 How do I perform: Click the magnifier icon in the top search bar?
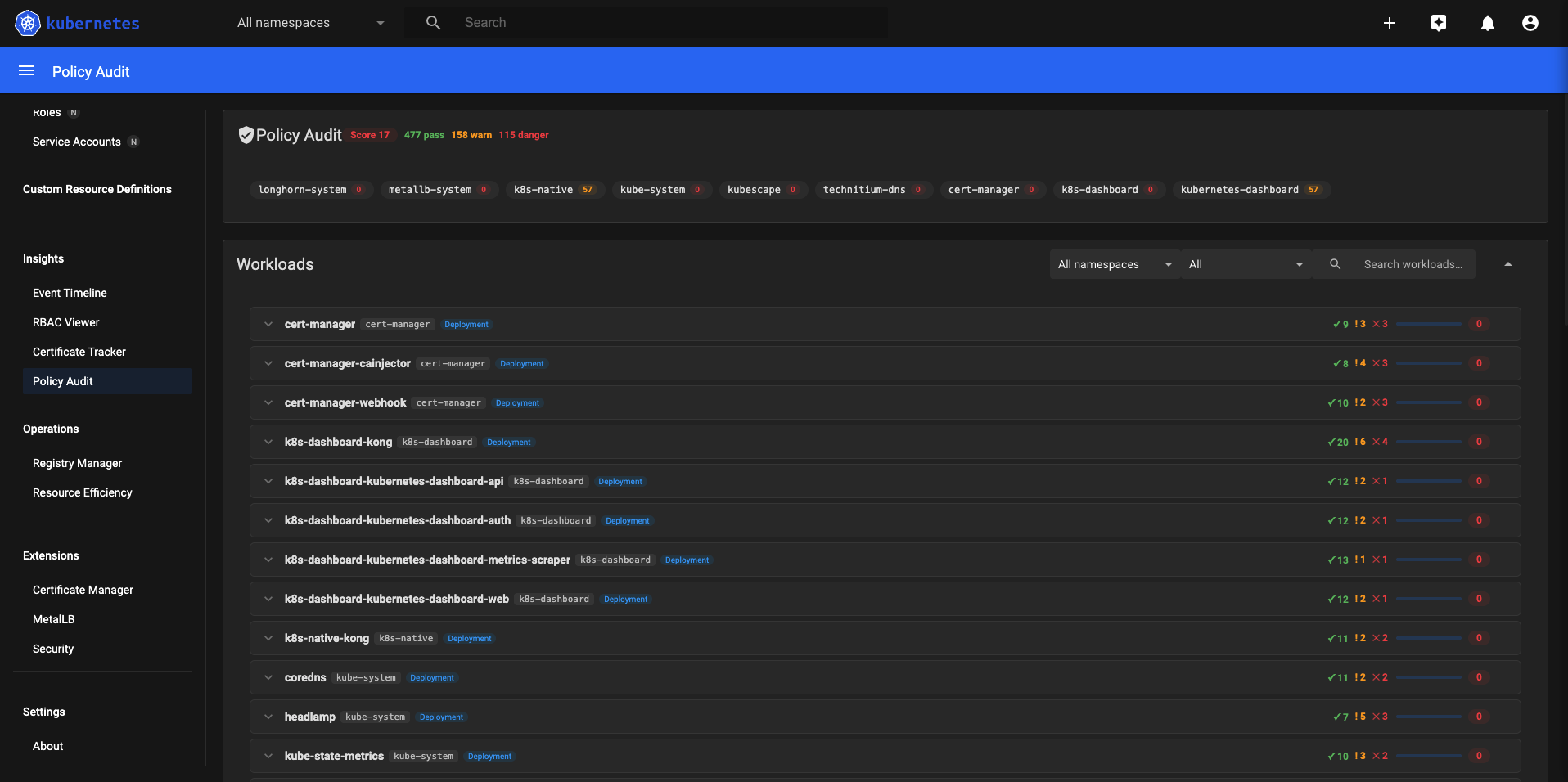coord(434,23)
